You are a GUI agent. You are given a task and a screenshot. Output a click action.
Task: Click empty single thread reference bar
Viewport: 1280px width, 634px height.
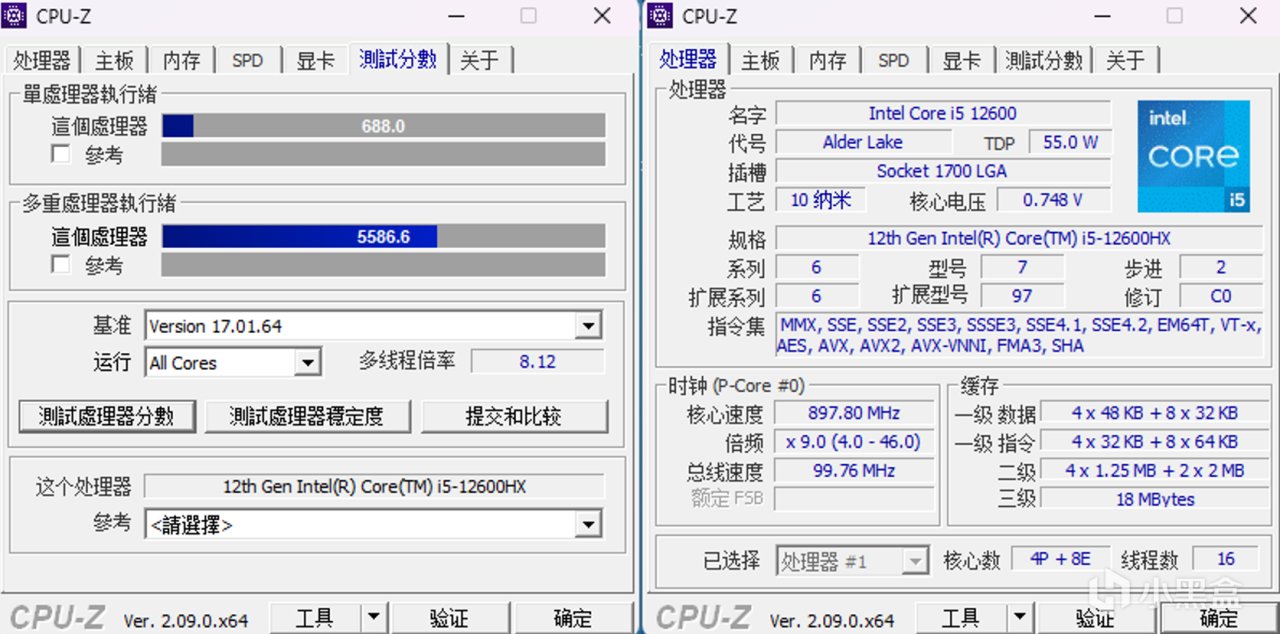coord(383,154)
